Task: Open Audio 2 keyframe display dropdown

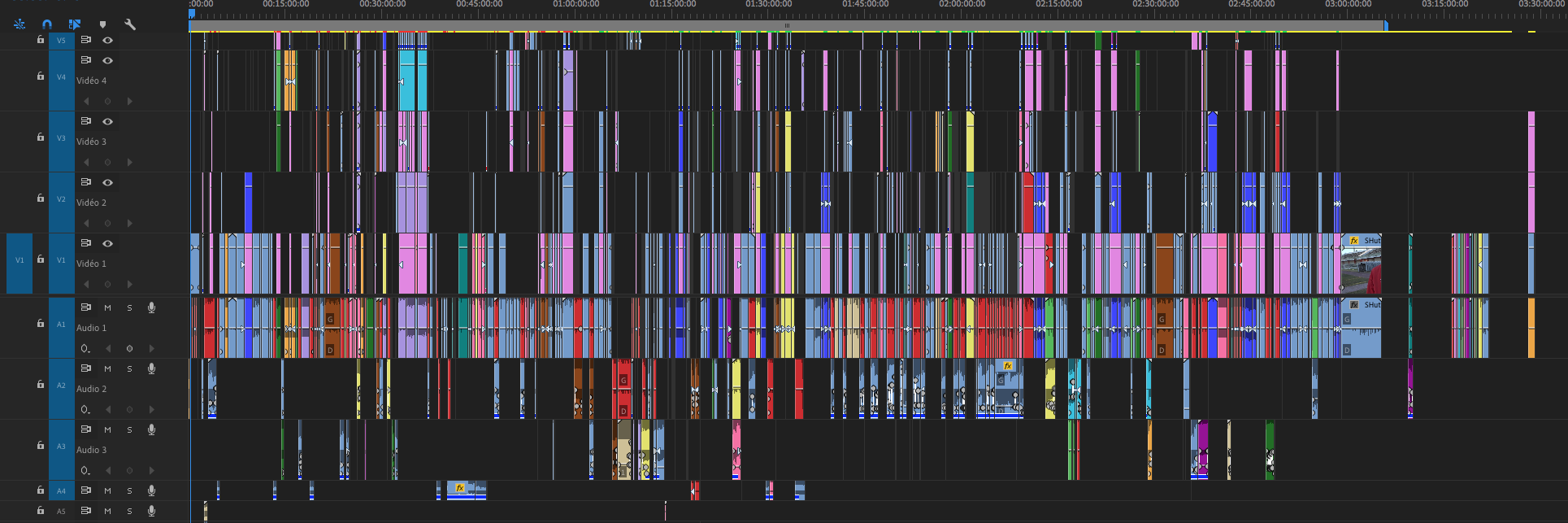Action: tap(85, 410)
